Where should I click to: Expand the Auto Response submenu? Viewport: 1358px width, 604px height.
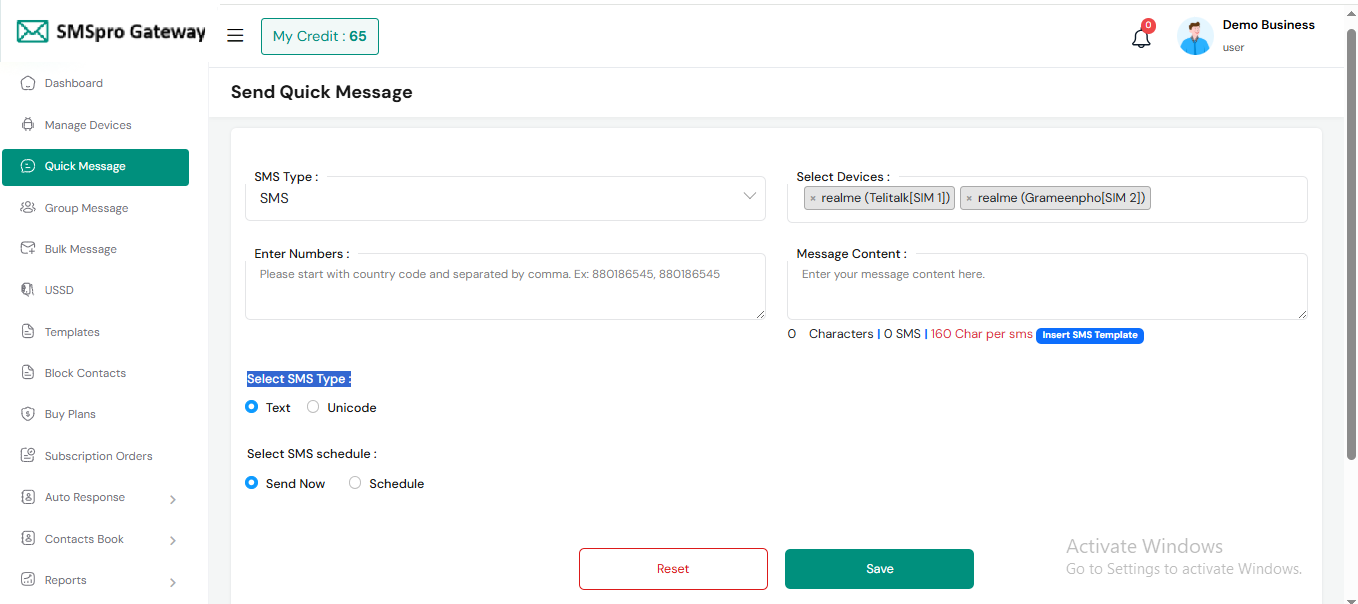(173, 499)
